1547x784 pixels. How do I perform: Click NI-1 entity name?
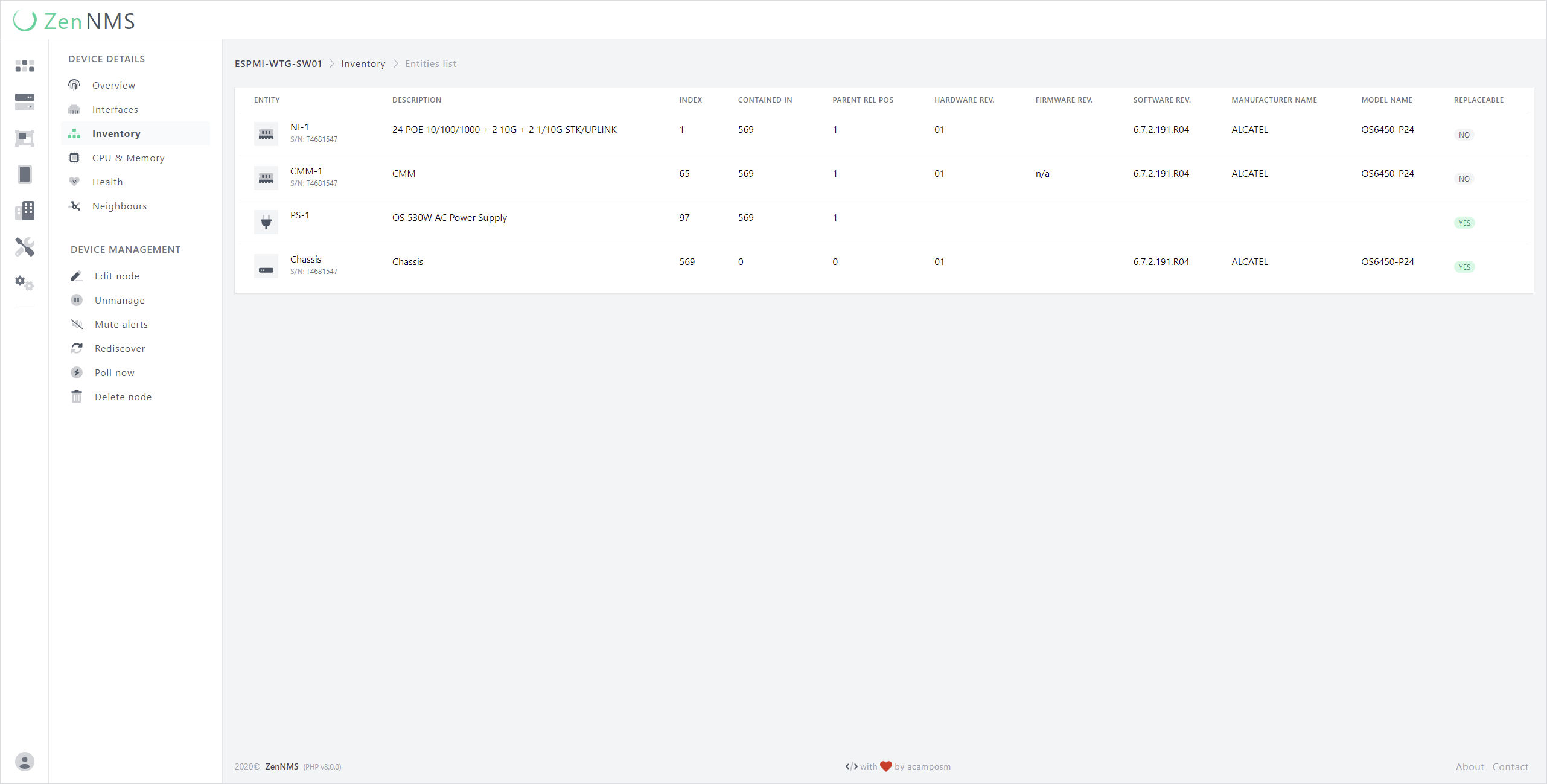click(299, 127)
